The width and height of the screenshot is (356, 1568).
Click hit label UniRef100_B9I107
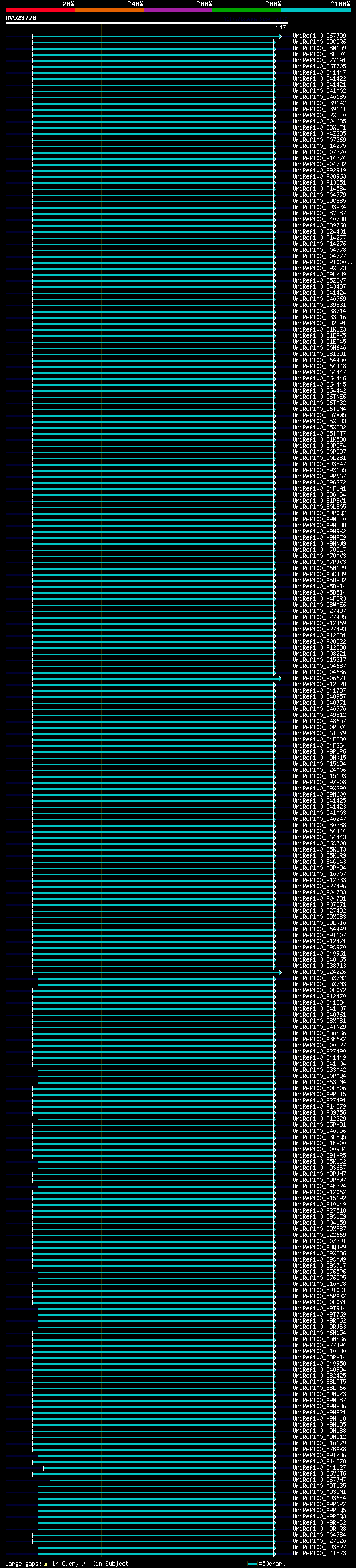pos(319,935)
